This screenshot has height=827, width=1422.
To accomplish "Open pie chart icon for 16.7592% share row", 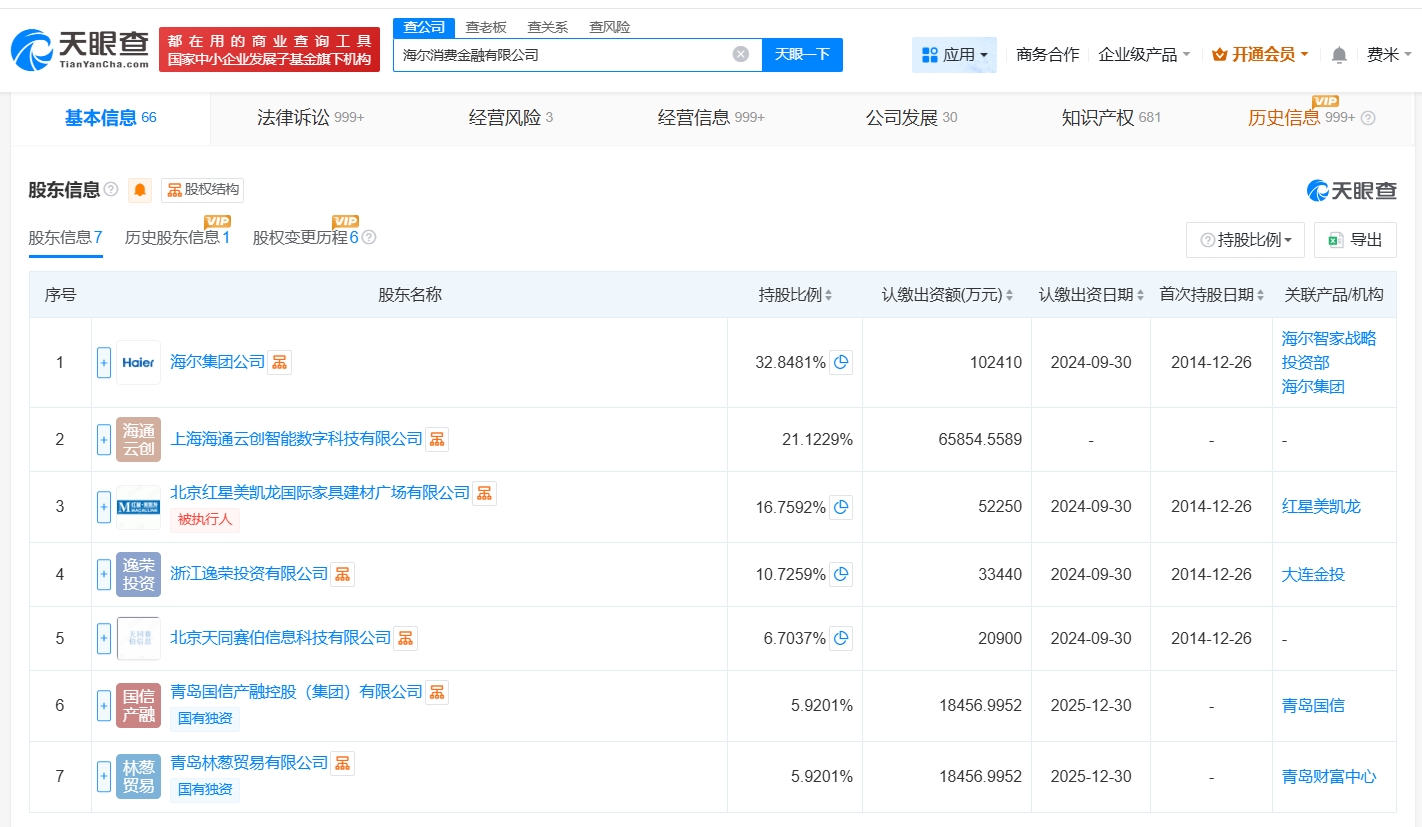I will [842, 507].
